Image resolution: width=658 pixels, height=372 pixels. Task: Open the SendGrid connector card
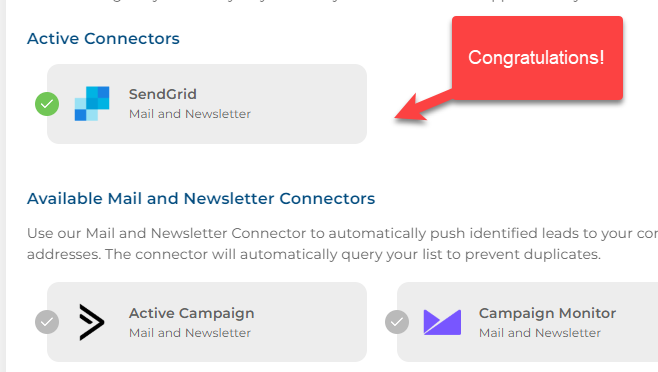(207, 104)
